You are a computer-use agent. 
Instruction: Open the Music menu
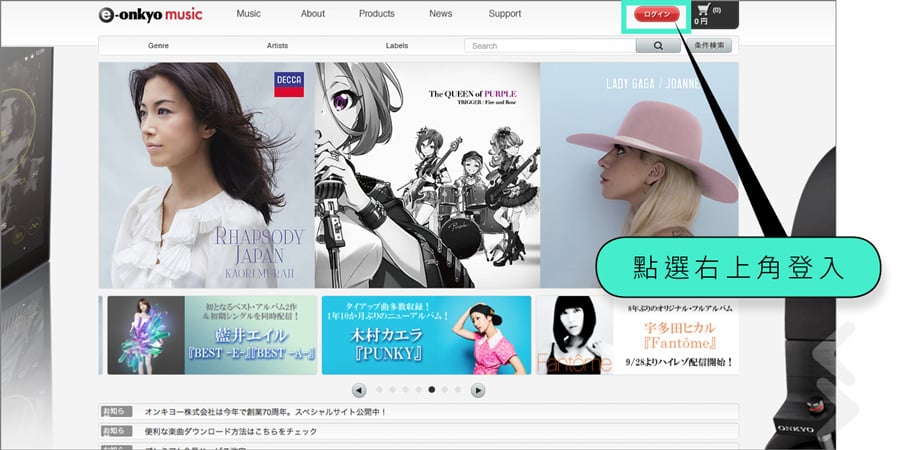click(x=248, y=13)
